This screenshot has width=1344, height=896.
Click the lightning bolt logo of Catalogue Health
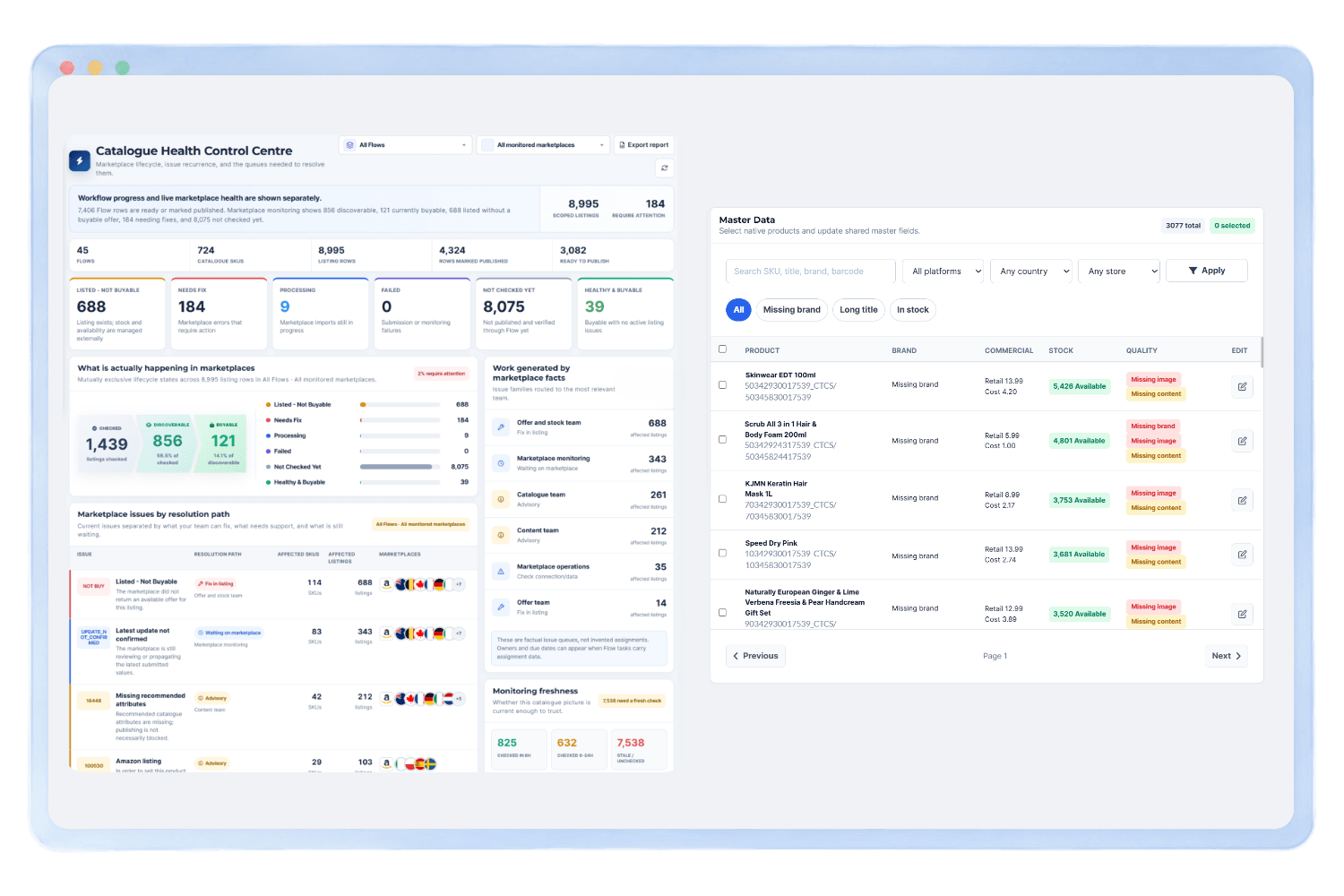click(80, 160)
